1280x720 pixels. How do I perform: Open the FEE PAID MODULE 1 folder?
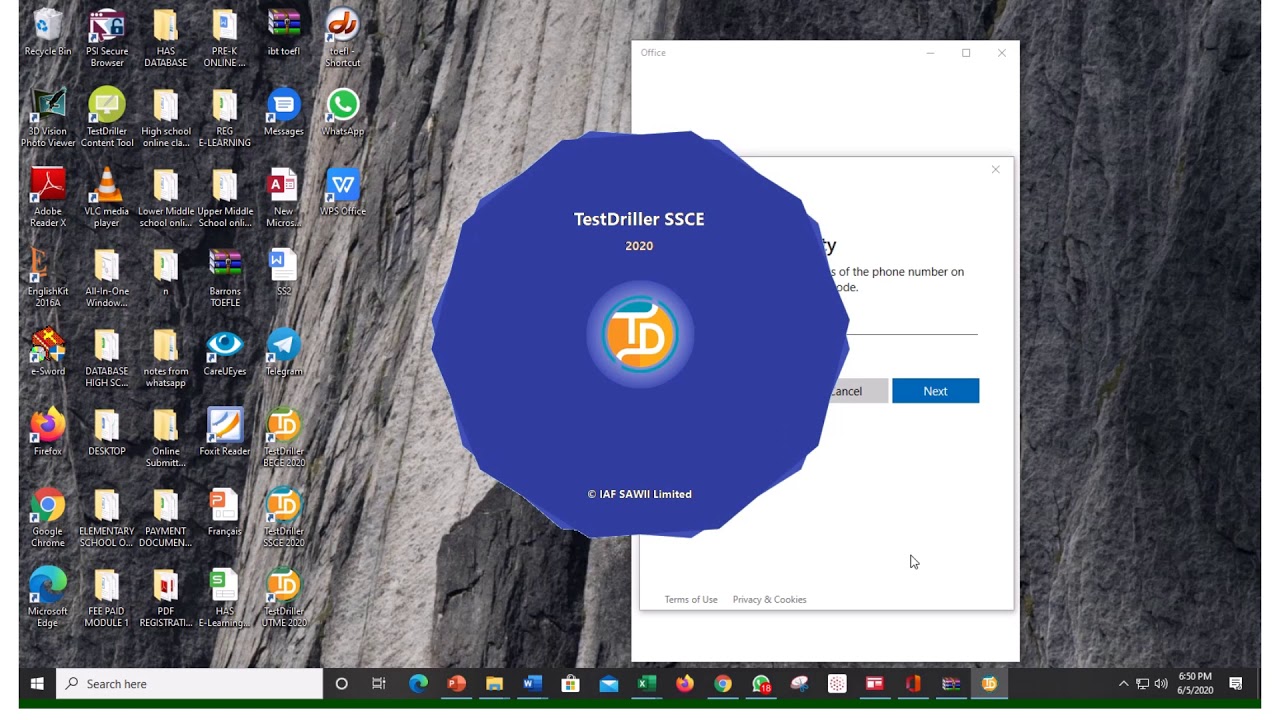pos(107,599)
